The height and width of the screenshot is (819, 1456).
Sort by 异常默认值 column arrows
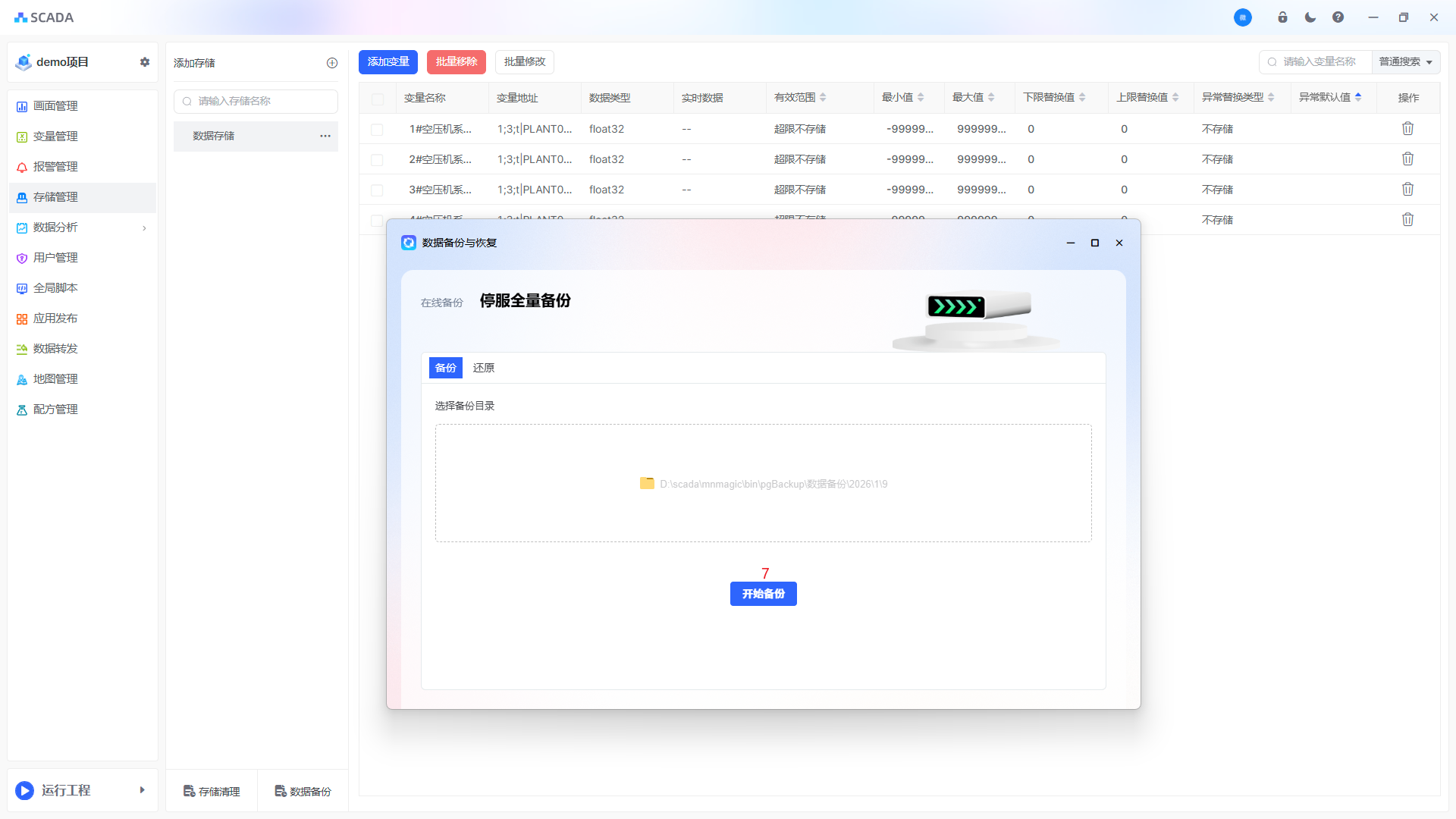point(1358,97)
